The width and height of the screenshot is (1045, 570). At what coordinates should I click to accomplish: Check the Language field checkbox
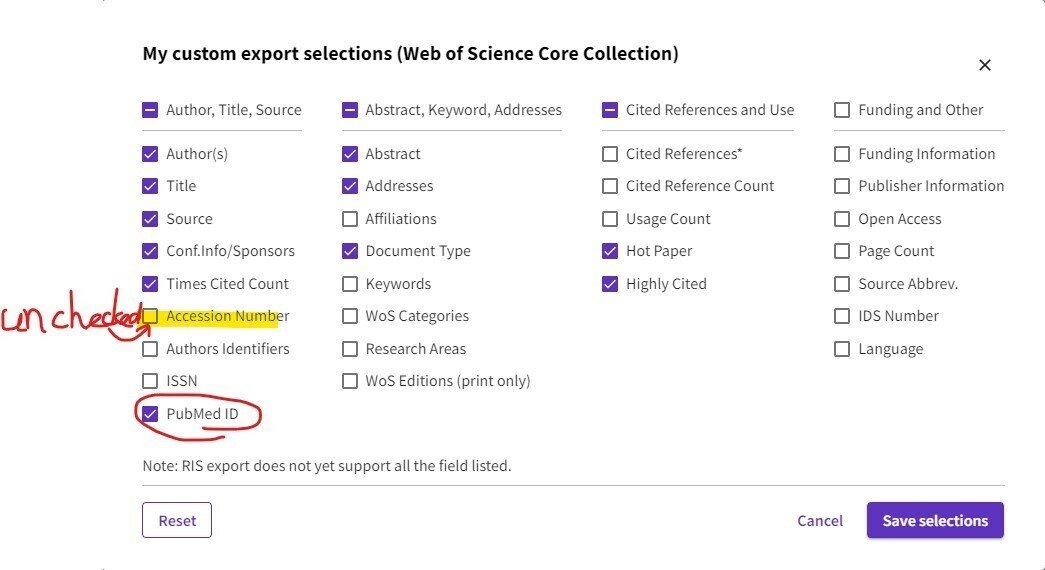[842, 349]
